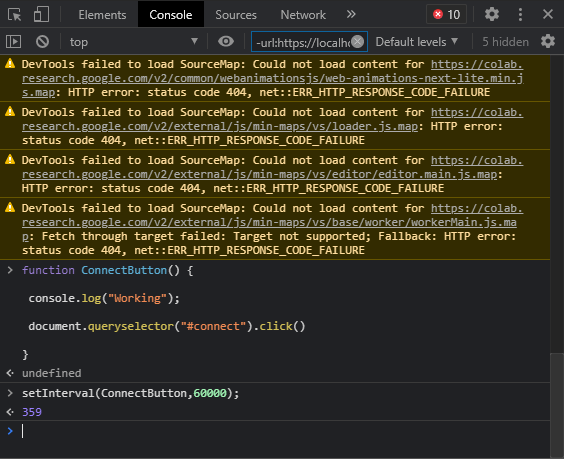Image resolution: width=564 pixels, height=459 pixels.
Task: Open the workerMain.js.map link
Action: [273, 222]
